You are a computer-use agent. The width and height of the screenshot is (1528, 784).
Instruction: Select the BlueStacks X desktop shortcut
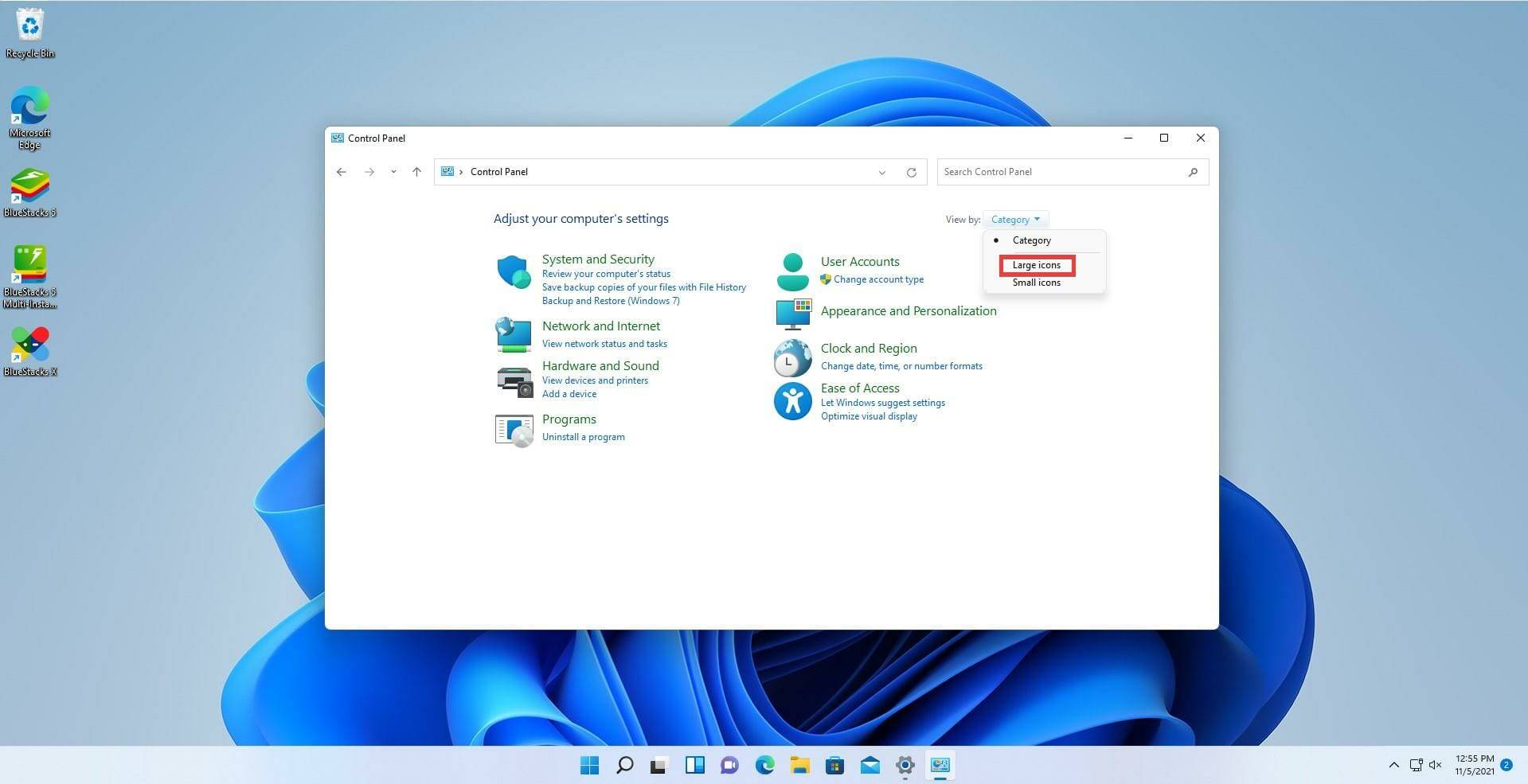30,351
